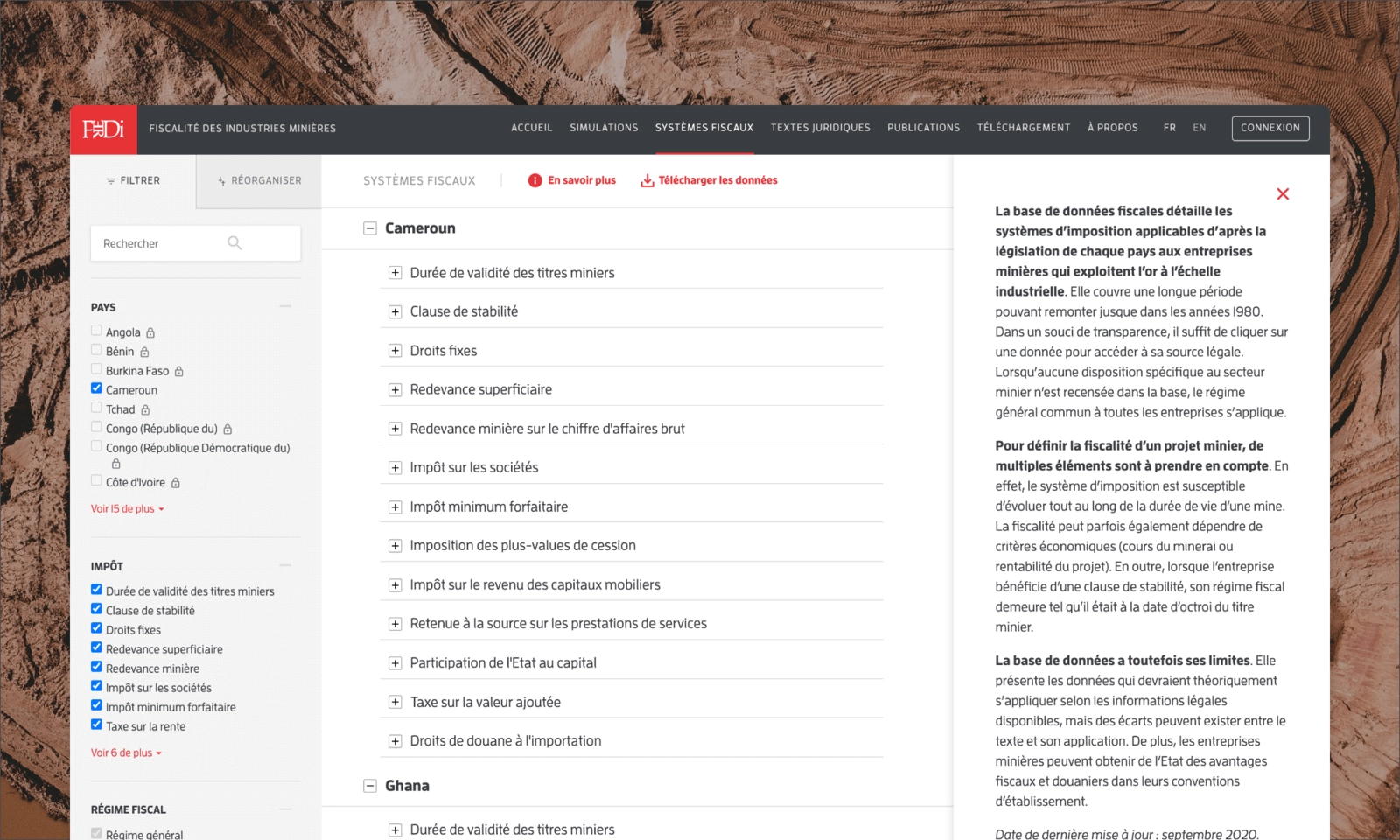Screen dimensions: 1400x840
Task: Click the lock icon next to Bénin
Action: [144, 352]
